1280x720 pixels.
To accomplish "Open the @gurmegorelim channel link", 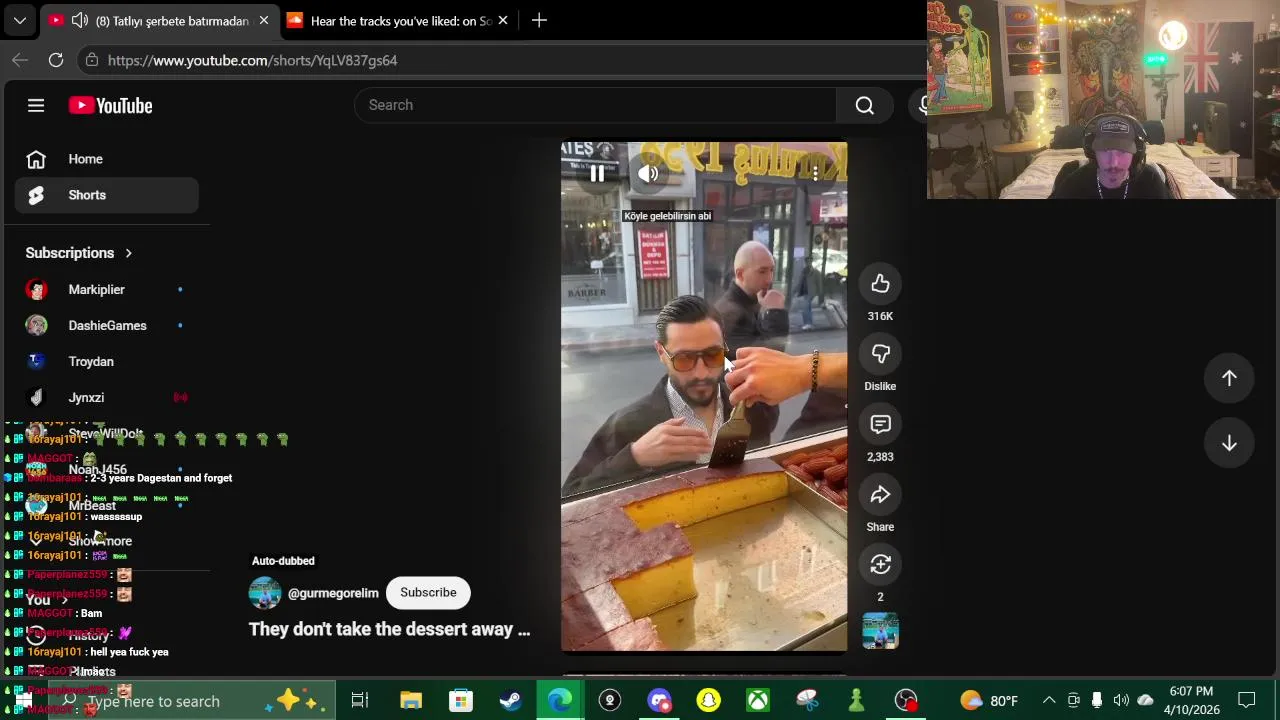I will [x=333, y=593].
